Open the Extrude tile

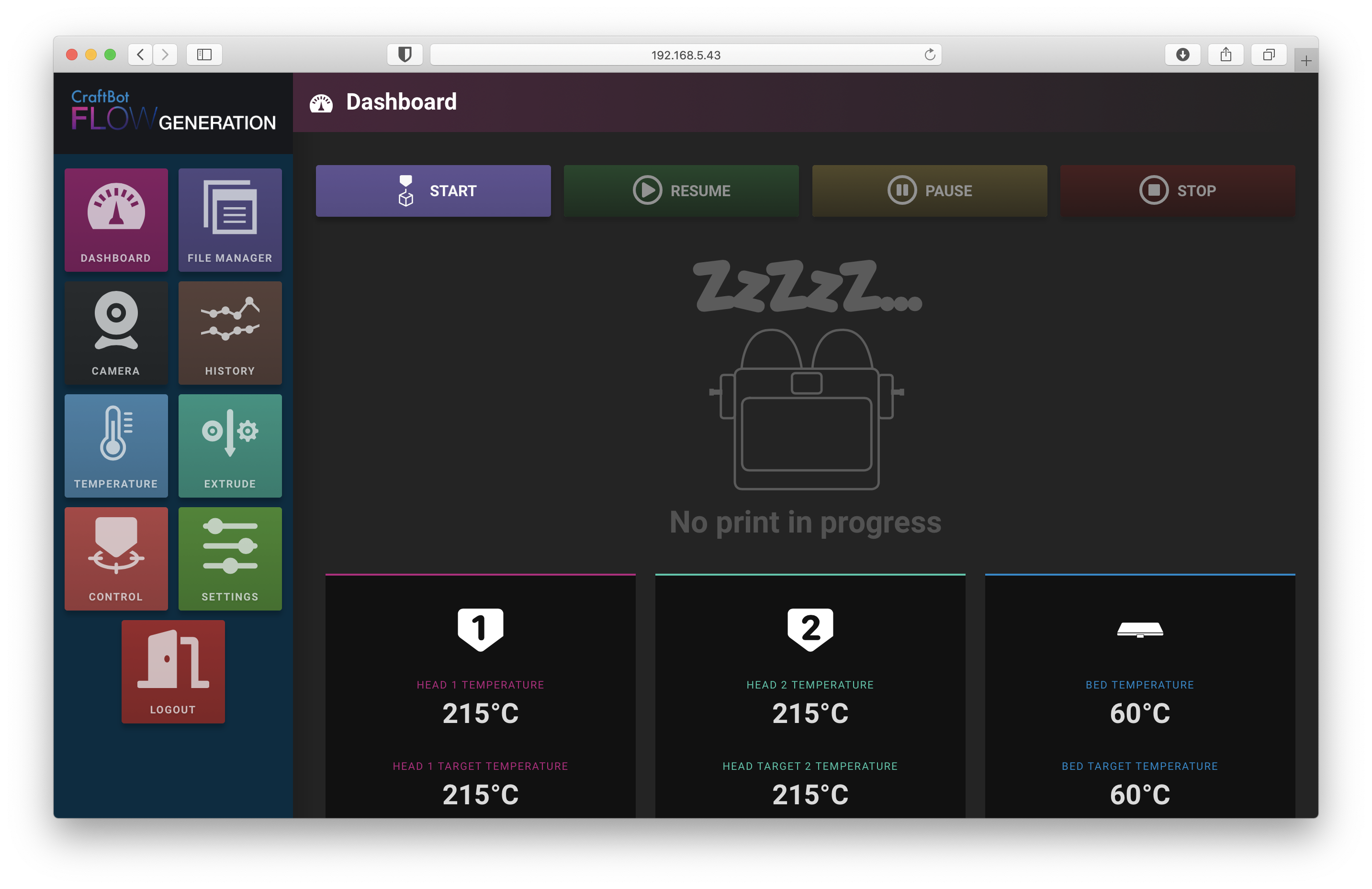pyautogui.click(x=230, y=445)
